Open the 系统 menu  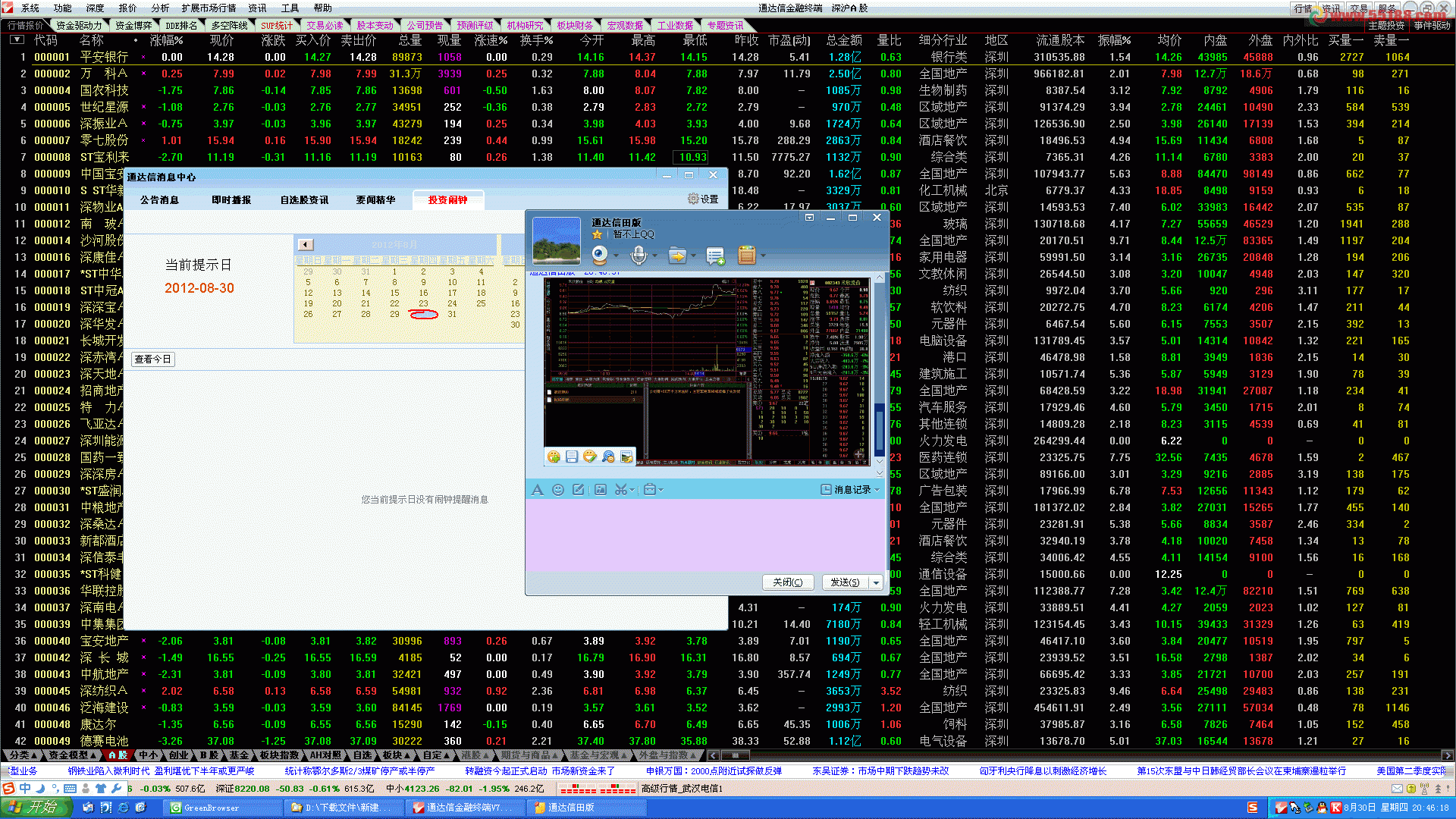30,8
